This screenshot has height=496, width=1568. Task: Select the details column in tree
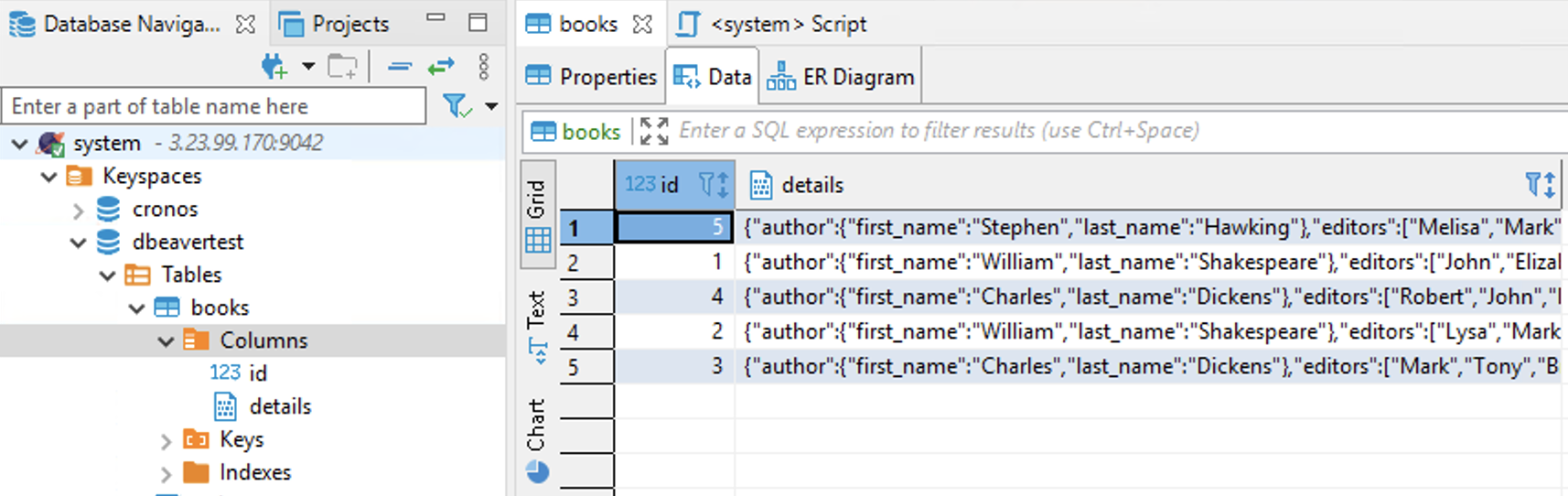tap(280, 406)
